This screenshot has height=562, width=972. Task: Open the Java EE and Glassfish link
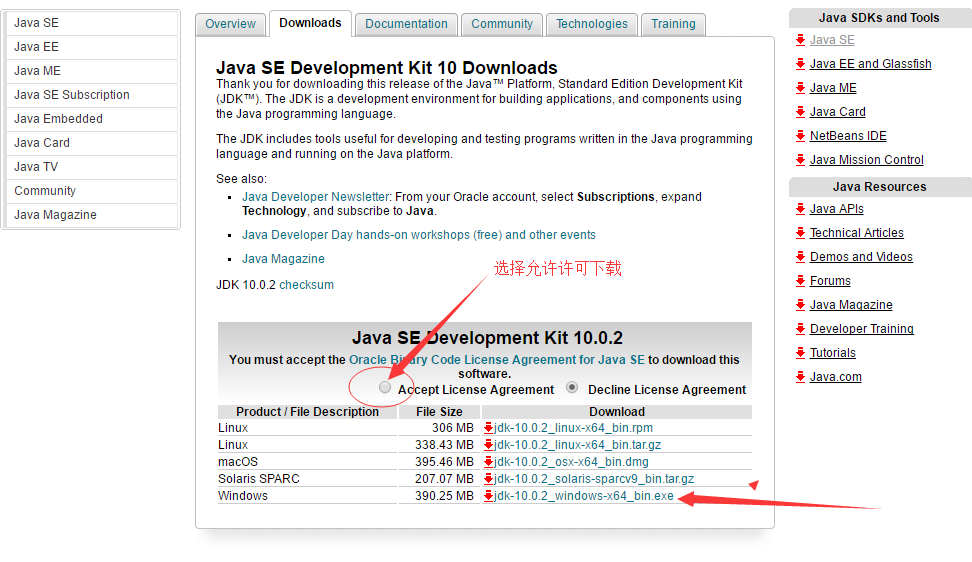pyautogui.click(x=870, y=64)
